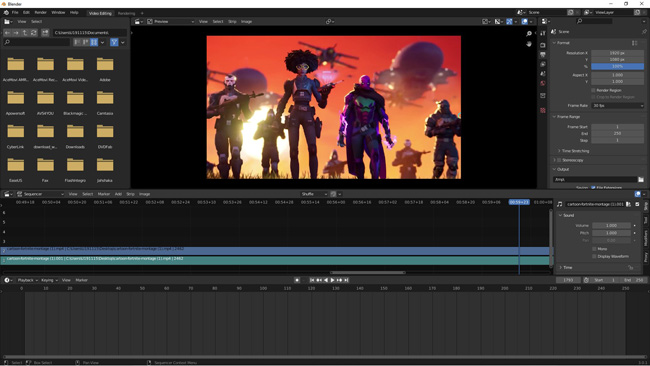This screenshot has height=366, width=650.
Task: Open the sequencer Marker menu
Action: [x=104, y=194]
